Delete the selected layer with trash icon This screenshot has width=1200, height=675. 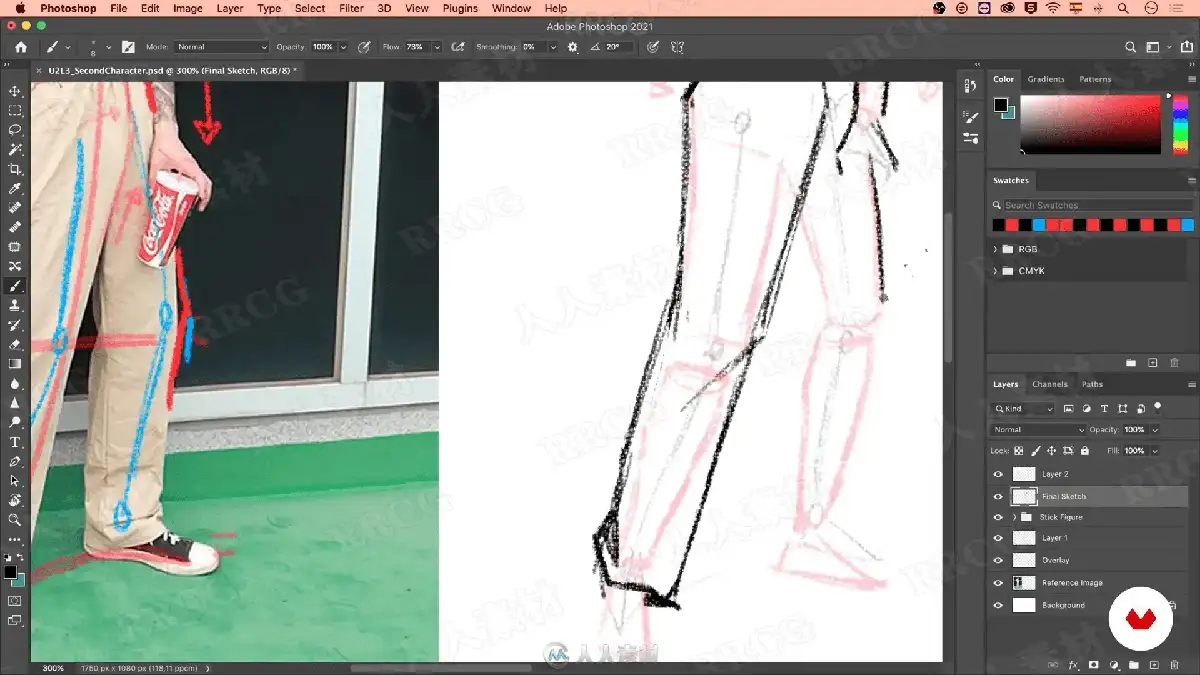pos(1174,664)
